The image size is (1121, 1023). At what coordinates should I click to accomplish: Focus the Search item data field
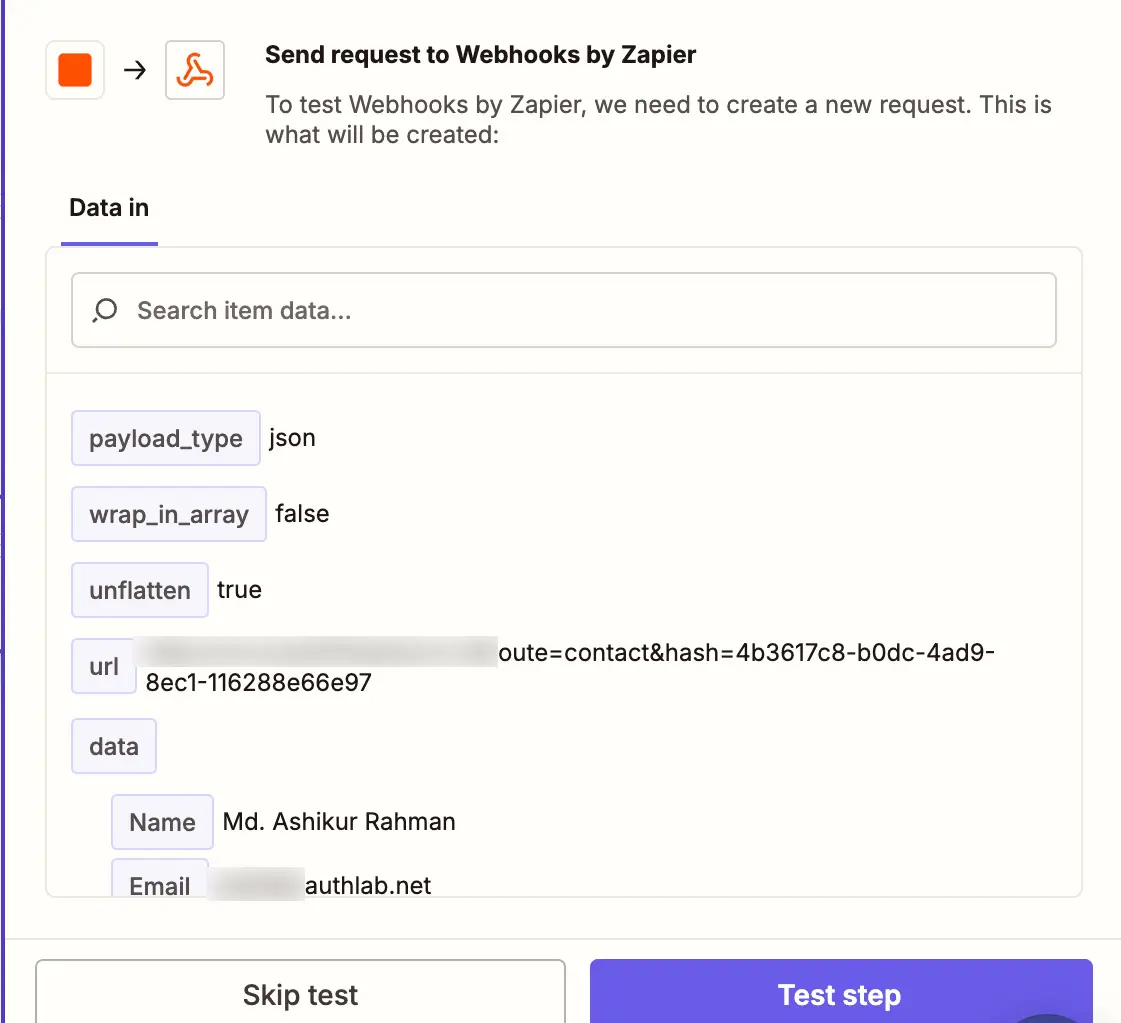tap(563, 310)
